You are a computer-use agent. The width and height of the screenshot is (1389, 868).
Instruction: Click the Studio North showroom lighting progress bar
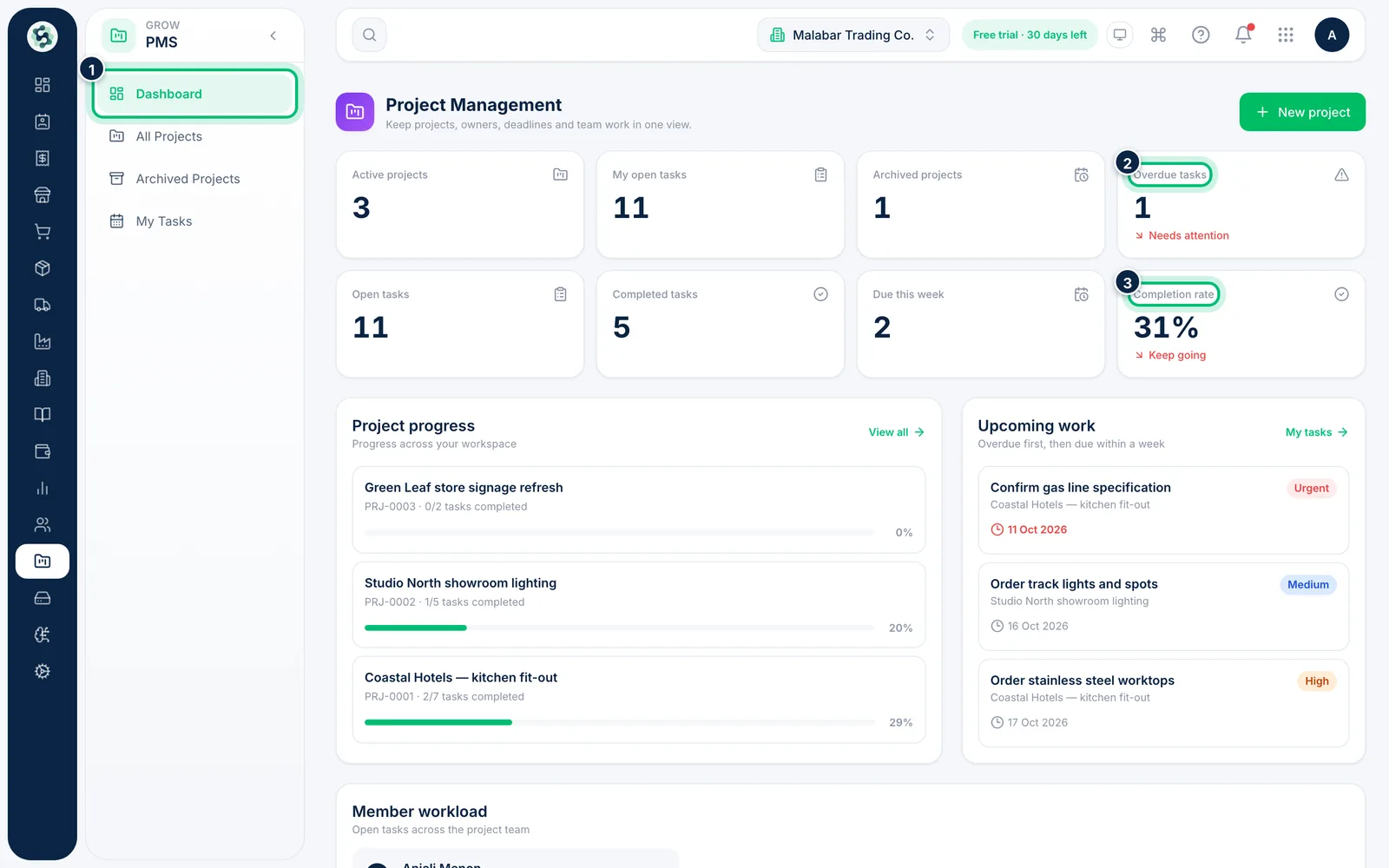pos(620,628)
